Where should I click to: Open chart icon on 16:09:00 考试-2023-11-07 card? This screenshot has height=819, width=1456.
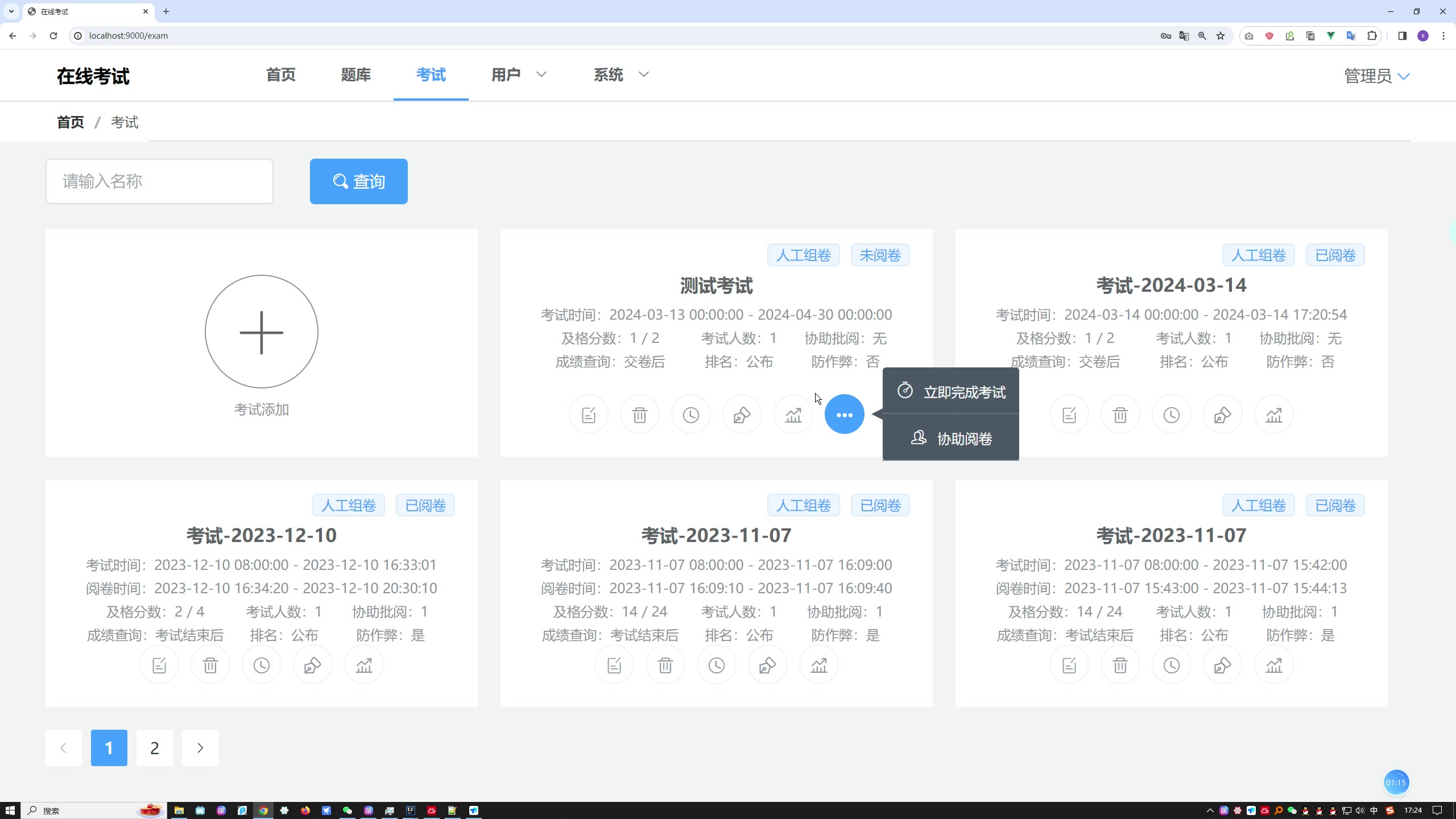[819, 665]
